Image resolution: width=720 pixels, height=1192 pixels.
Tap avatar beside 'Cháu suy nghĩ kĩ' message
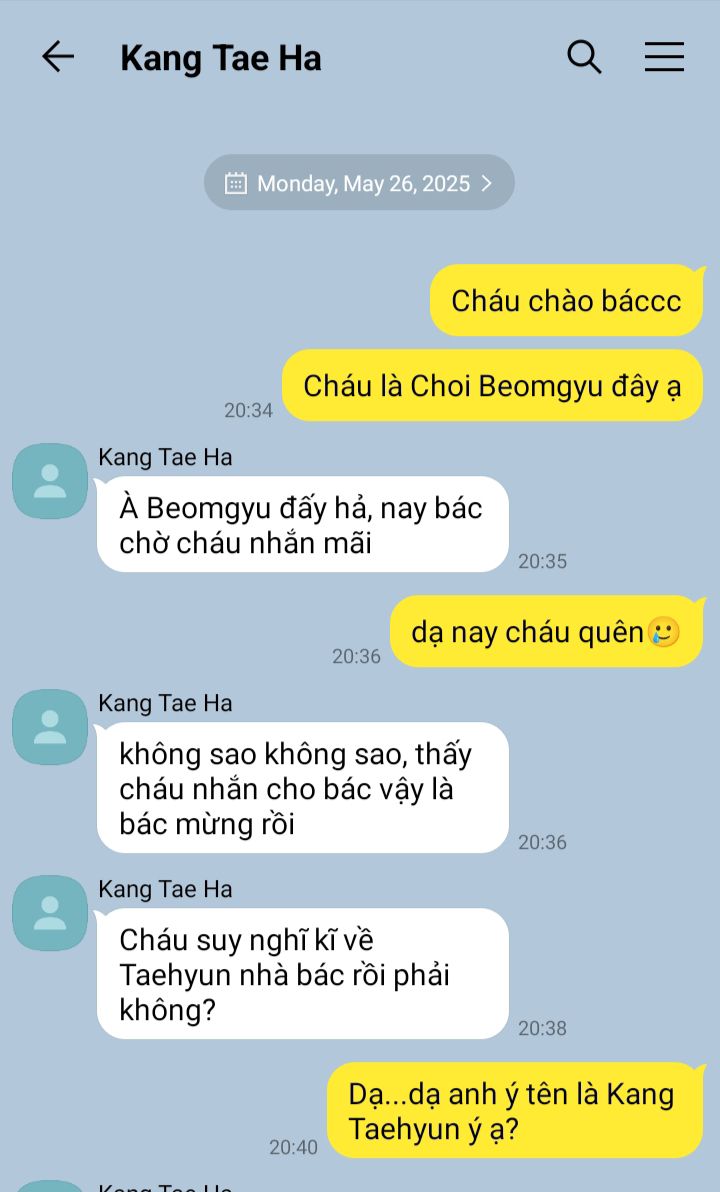tap(50, 913)
